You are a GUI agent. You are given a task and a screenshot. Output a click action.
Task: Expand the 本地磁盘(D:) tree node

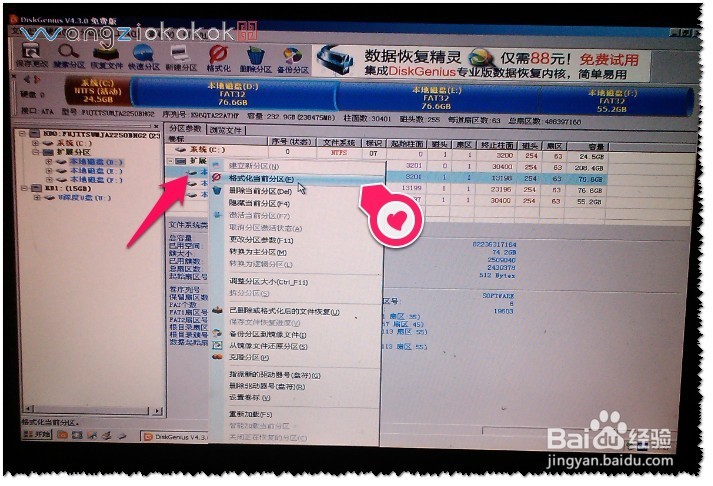coord(48,161)
